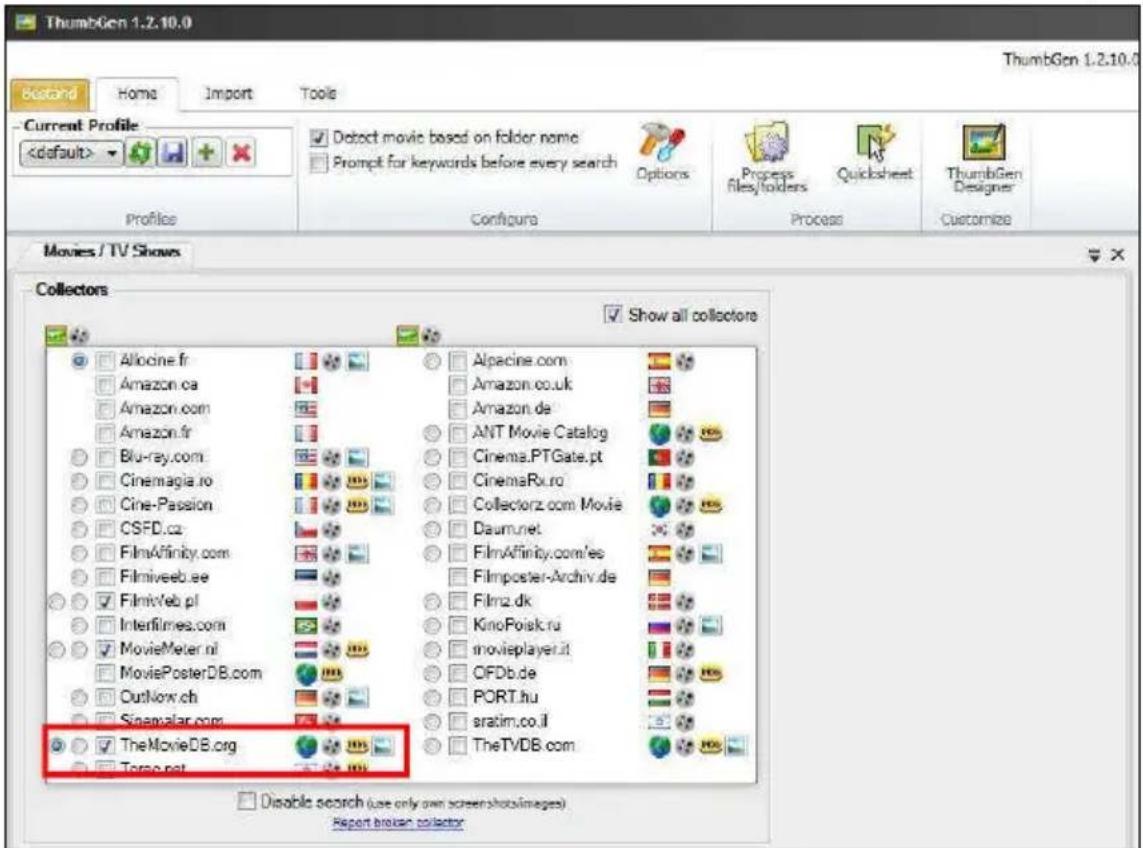
Task: Select the Allocine.fr radio button
Action: [x=79, y=360]
